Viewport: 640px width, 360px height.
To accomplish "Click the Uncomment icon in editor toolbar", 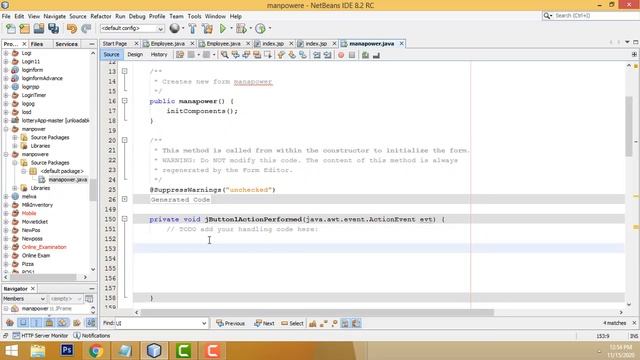I will (376, 55).
